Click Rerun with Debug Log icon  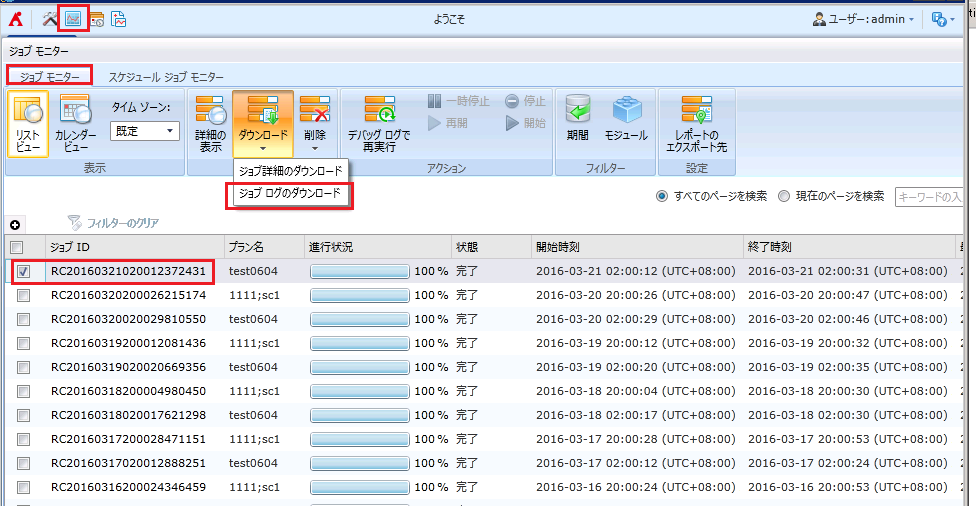379,123
